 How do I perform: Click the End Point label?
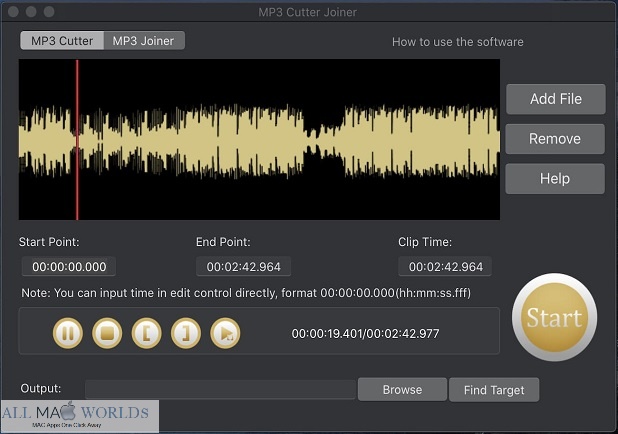coord(223,242)
